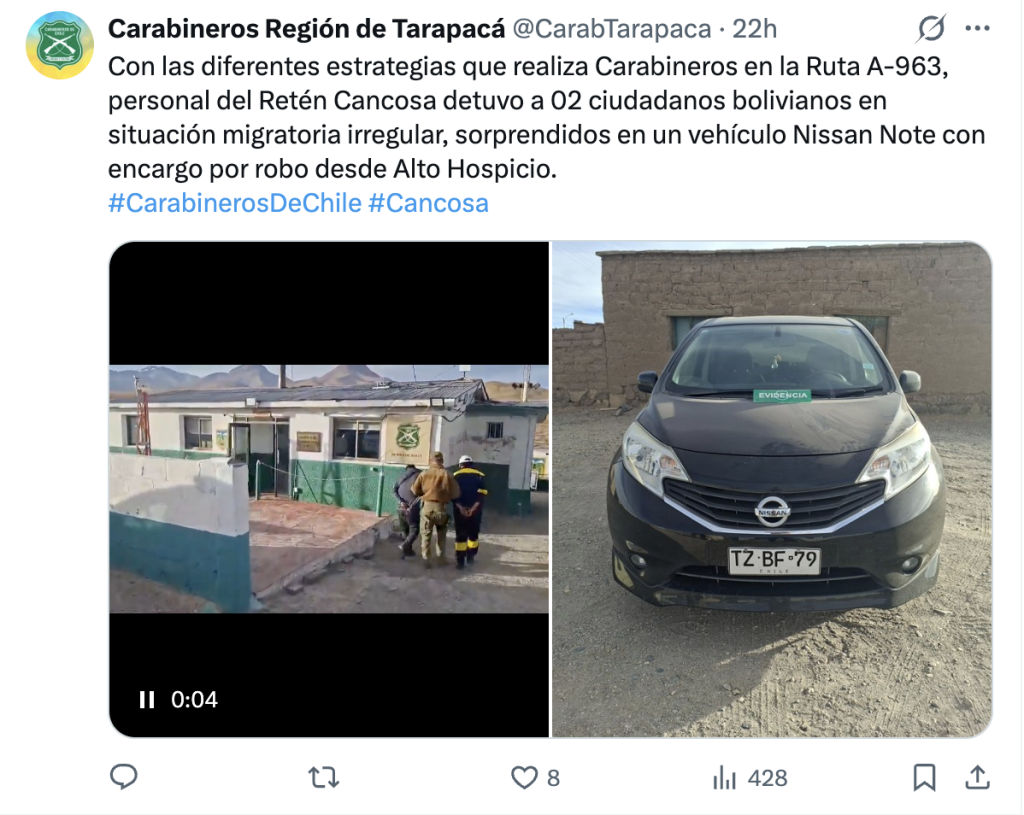Screen dimensions: 1024x815
Task: Click the repost arrows icon
Action: pyautogui.click(x=323, y=778)
